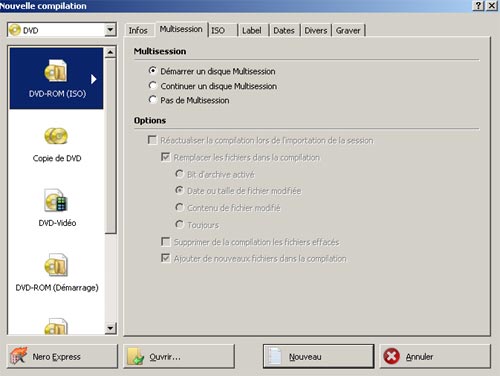Click the red Annuler cross icon
The image size is (500, 376).
pyautogui.click(x=391, y=356)
